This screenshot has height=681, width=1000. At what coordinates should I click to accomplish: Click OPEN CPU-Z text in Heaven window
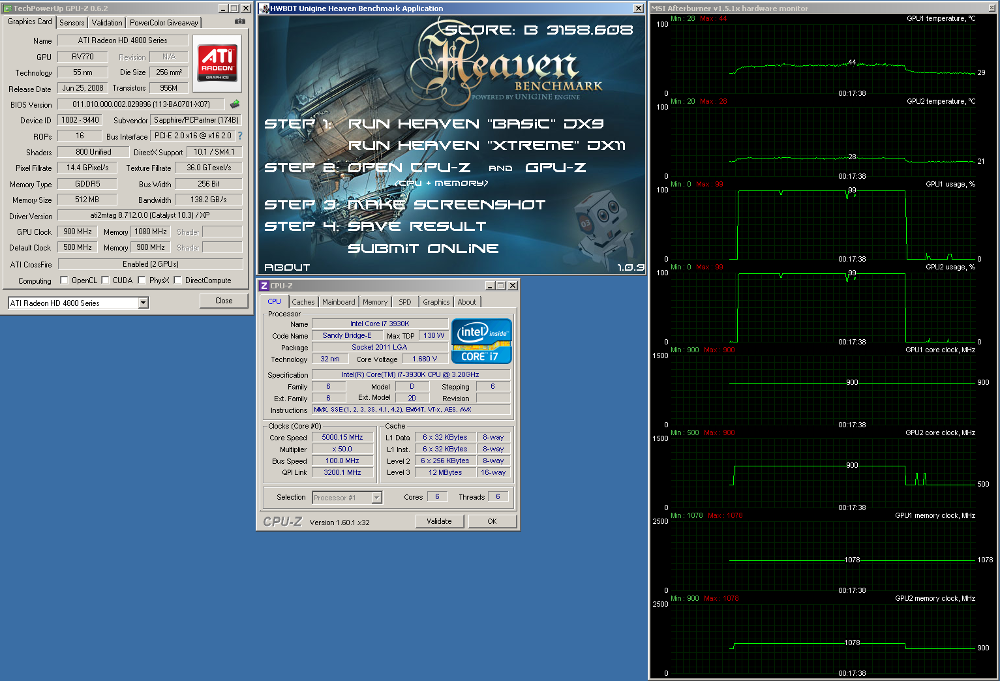(409, 168)
